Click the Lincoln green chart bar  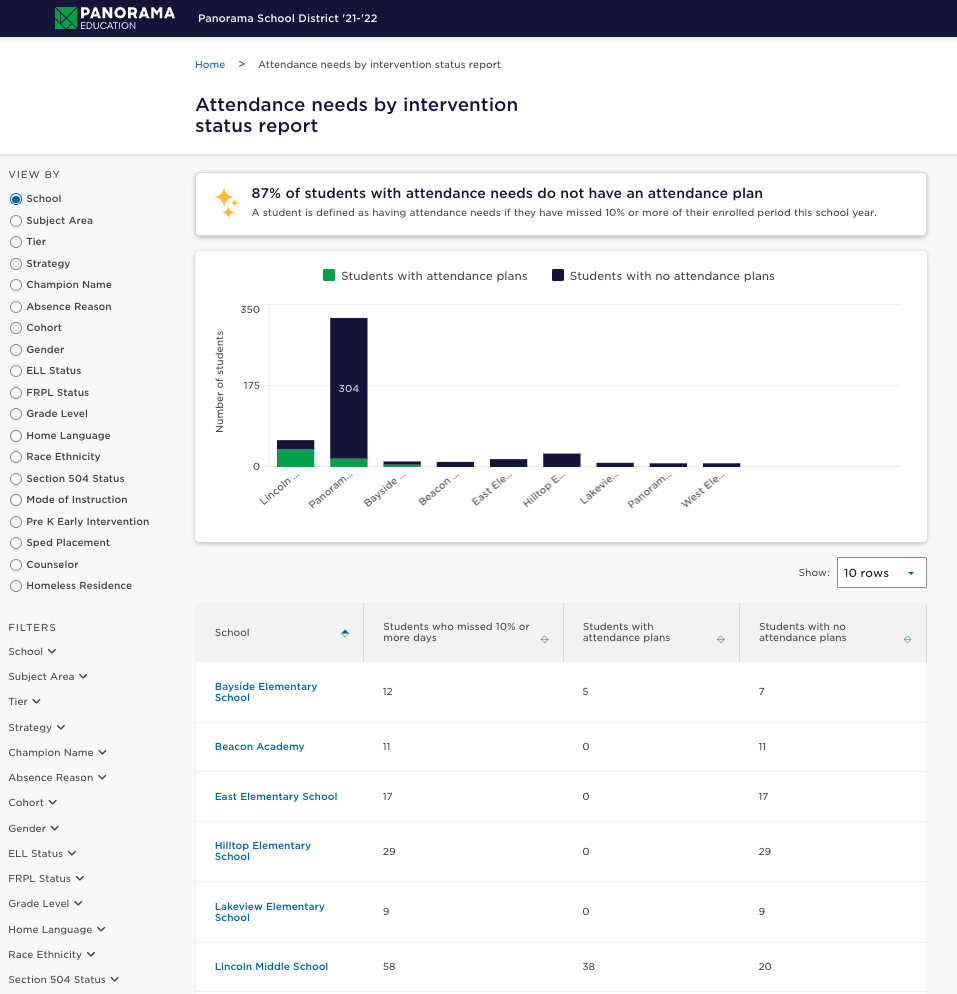295,458
